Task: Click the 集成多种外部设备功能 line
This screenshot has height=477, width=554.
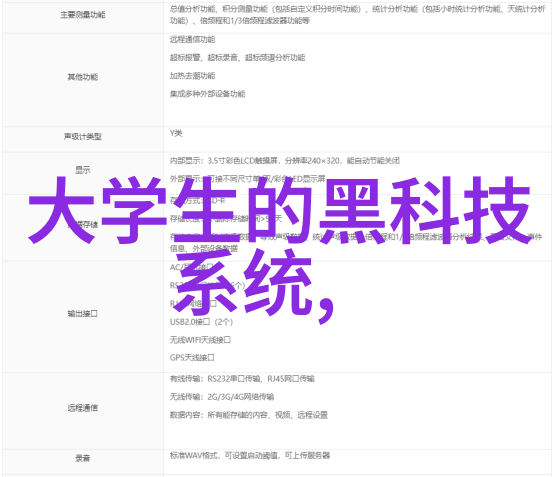Action: (207, 94)
